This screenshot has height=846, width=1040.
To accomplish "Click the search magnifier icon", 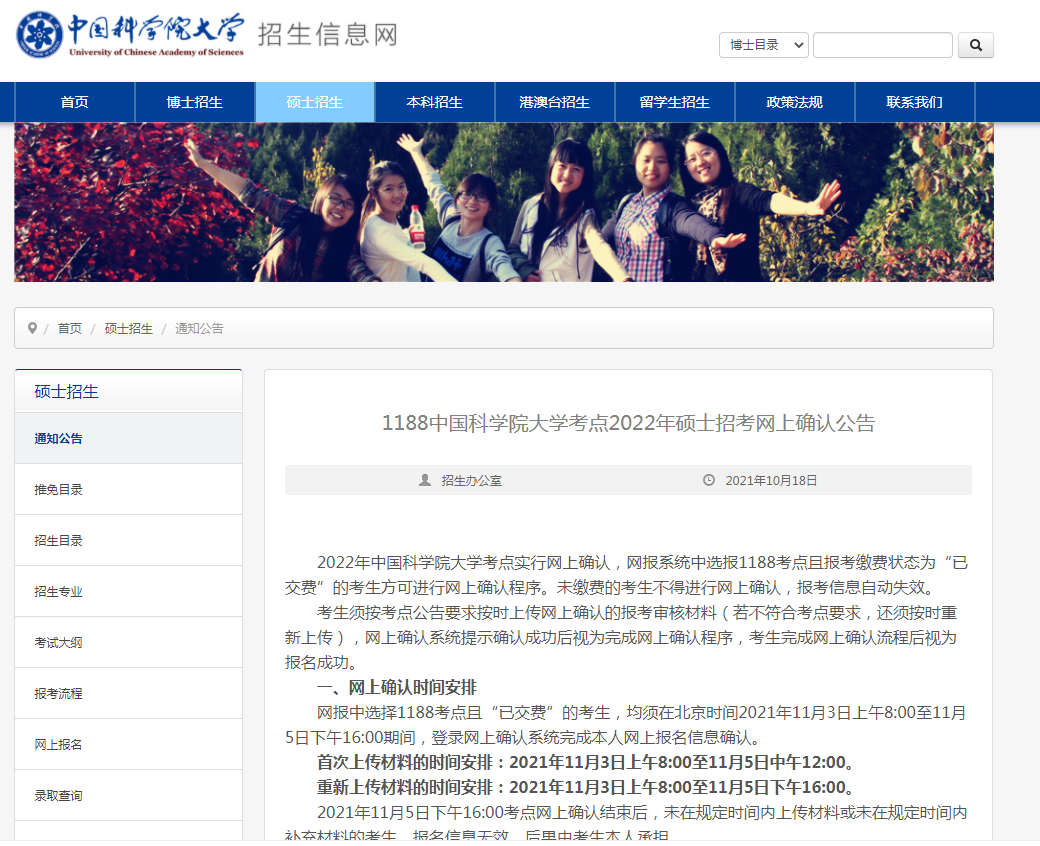I will [x=975, y=45].
